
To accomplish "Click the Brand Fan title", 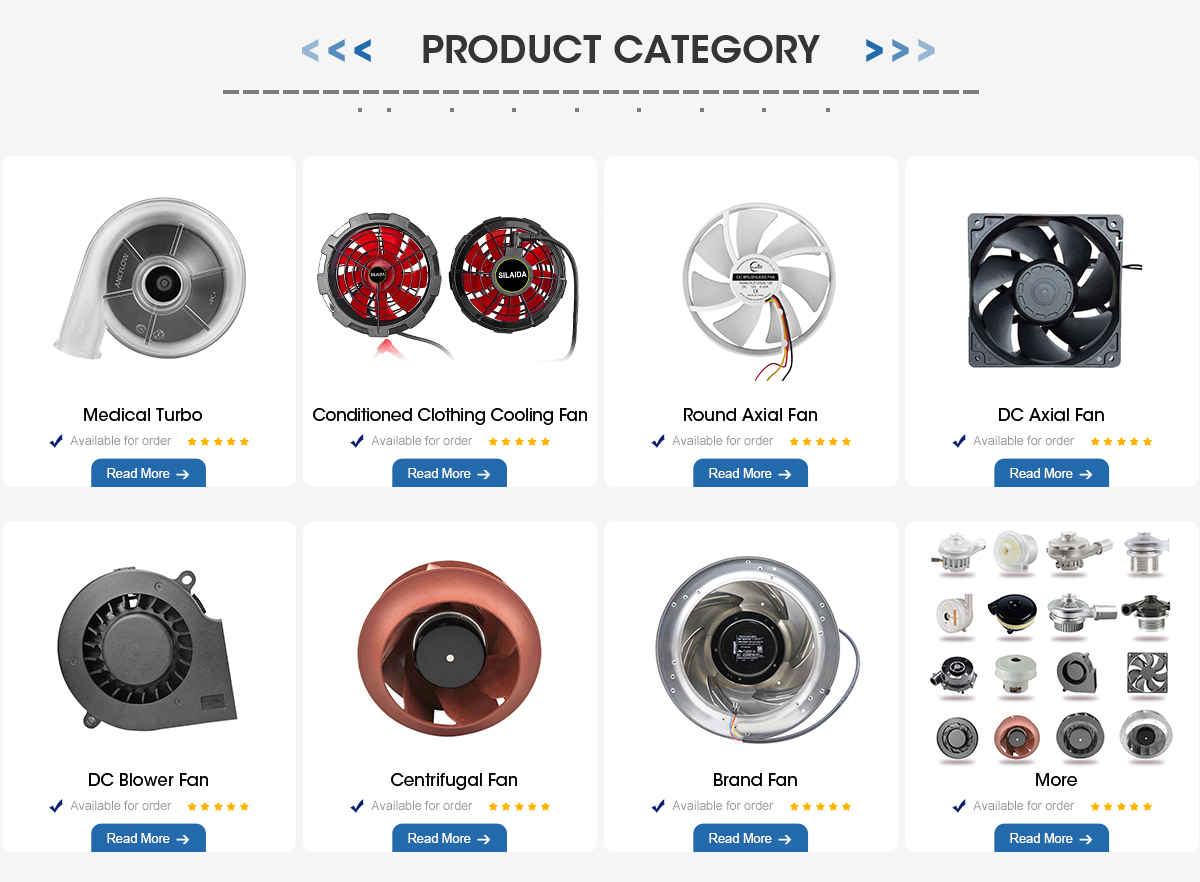I will coord(755,780).
